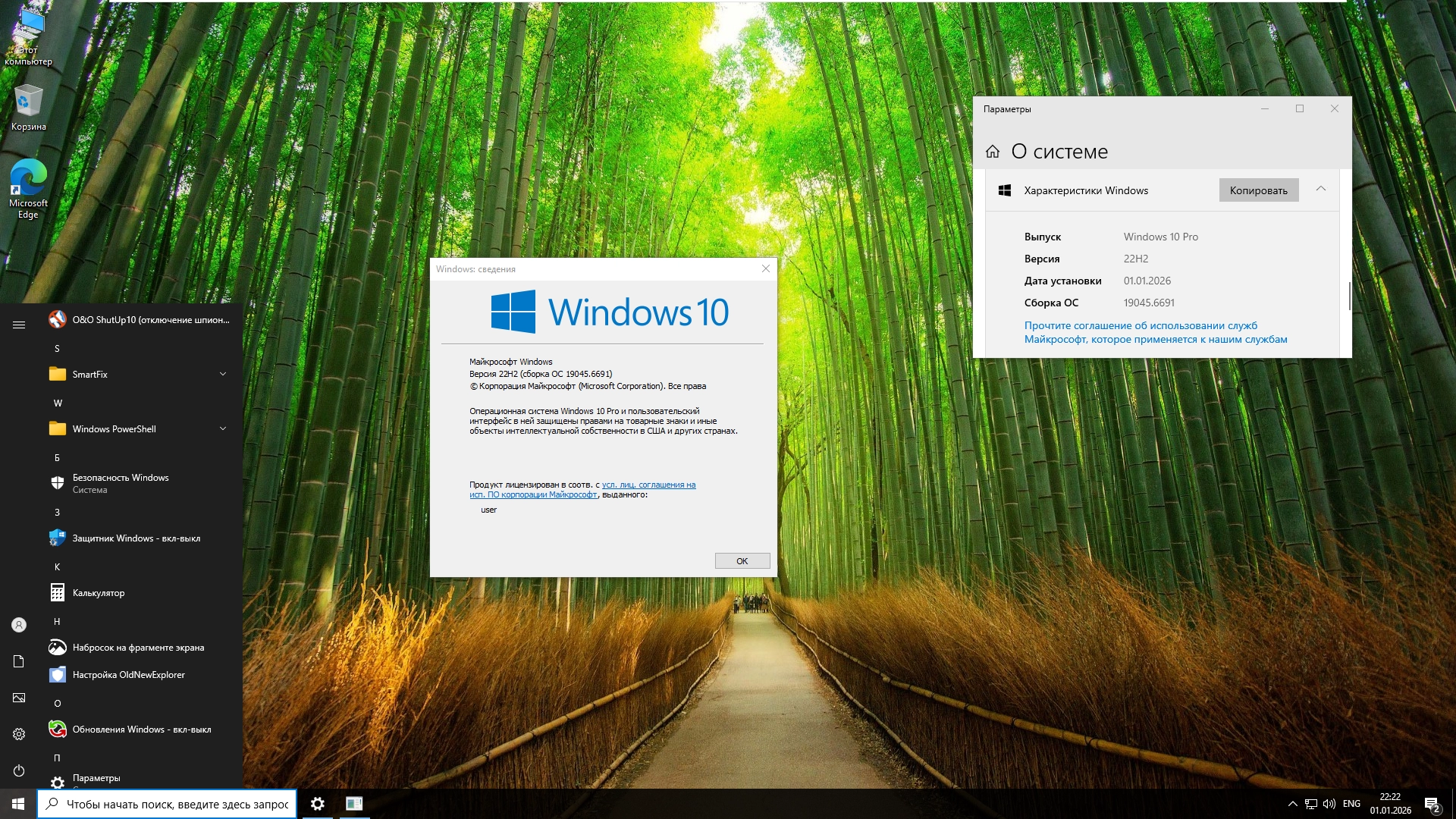Viewport: 1456px width, 819px height.
Task: Click the taskbar search box
Action: coord(177,804)
